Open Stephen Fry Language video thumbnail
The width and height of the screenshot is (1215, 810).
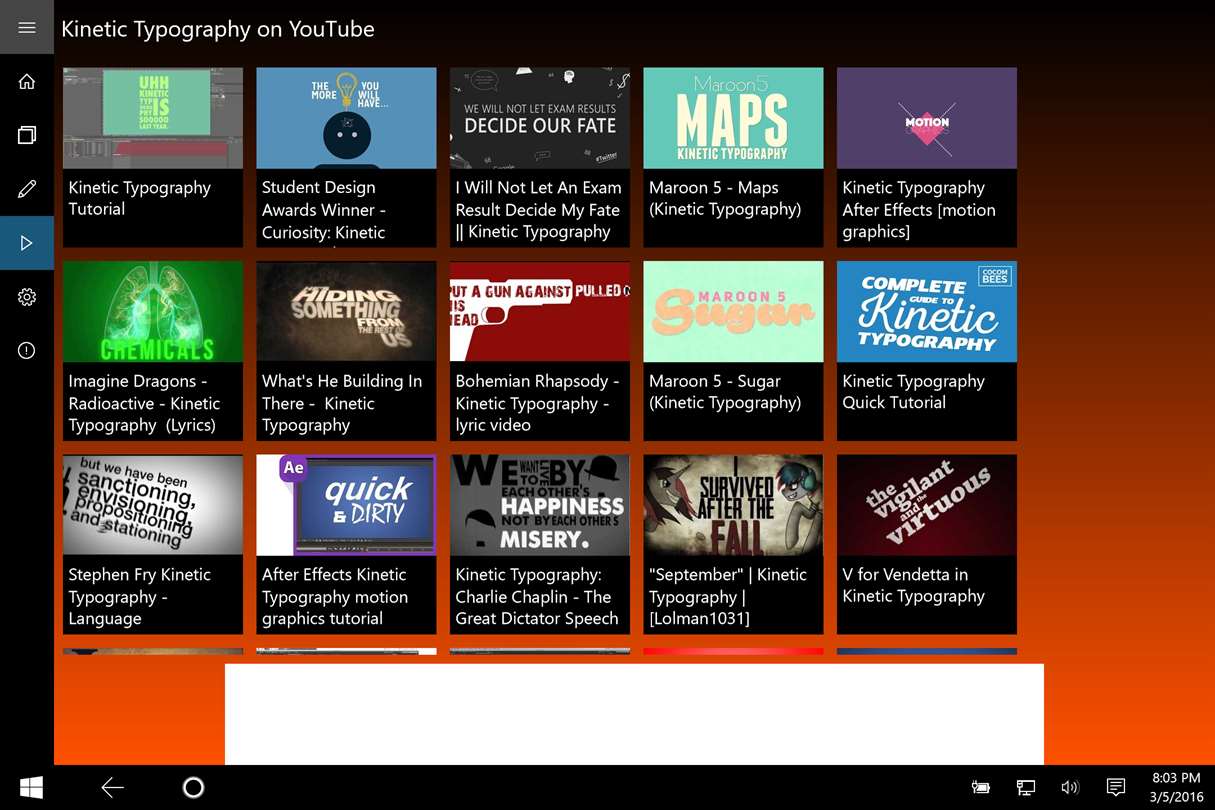[153, 505]
